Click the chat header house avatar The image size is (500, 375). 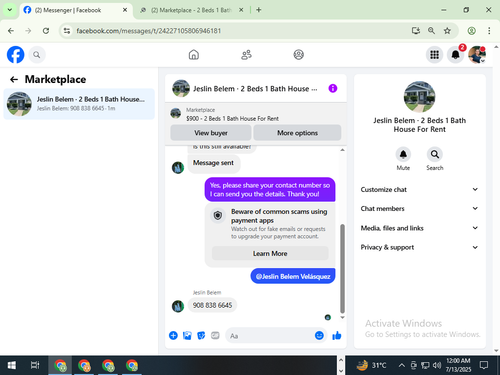[x=181, y=88]
